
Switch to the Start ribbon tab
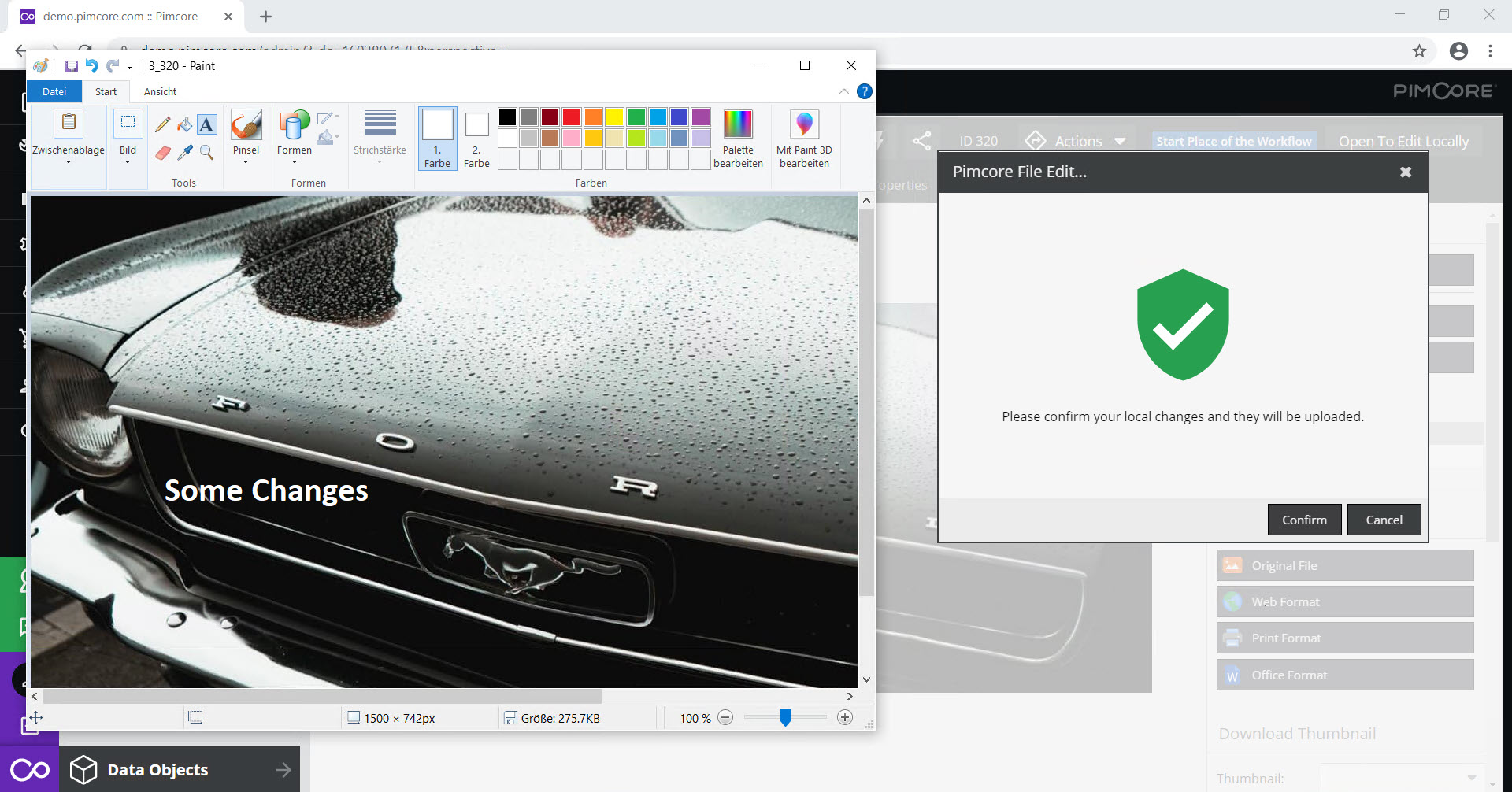coord(106,91)
